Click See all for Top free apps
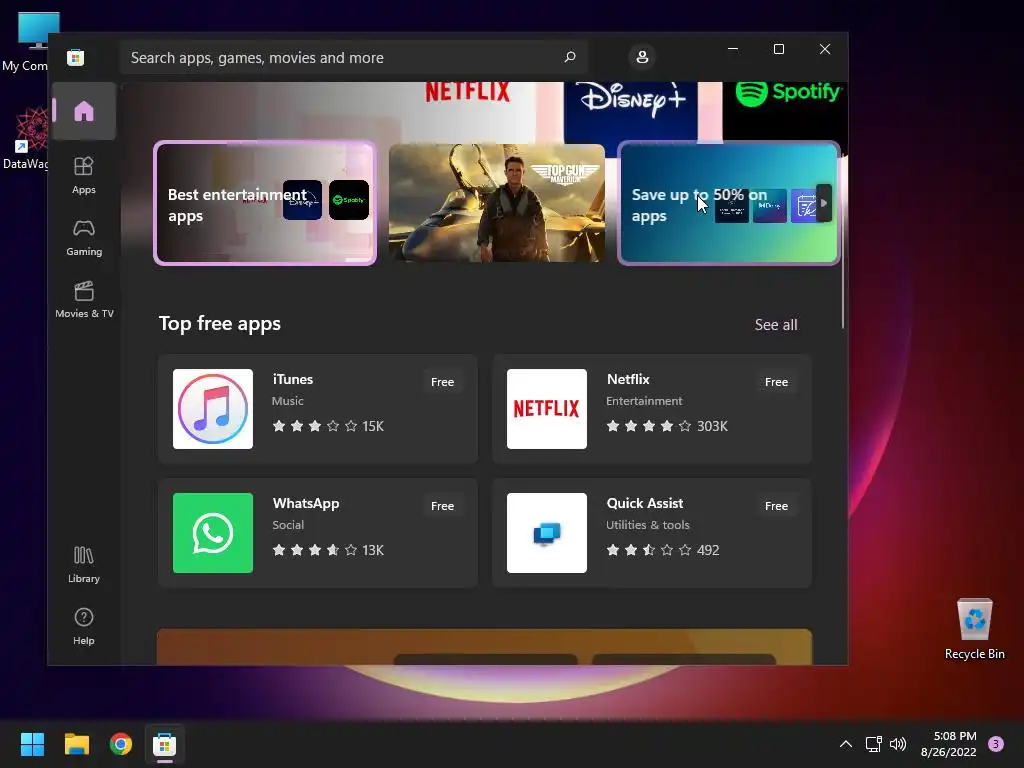1024x768 pixels. point(776,325)
